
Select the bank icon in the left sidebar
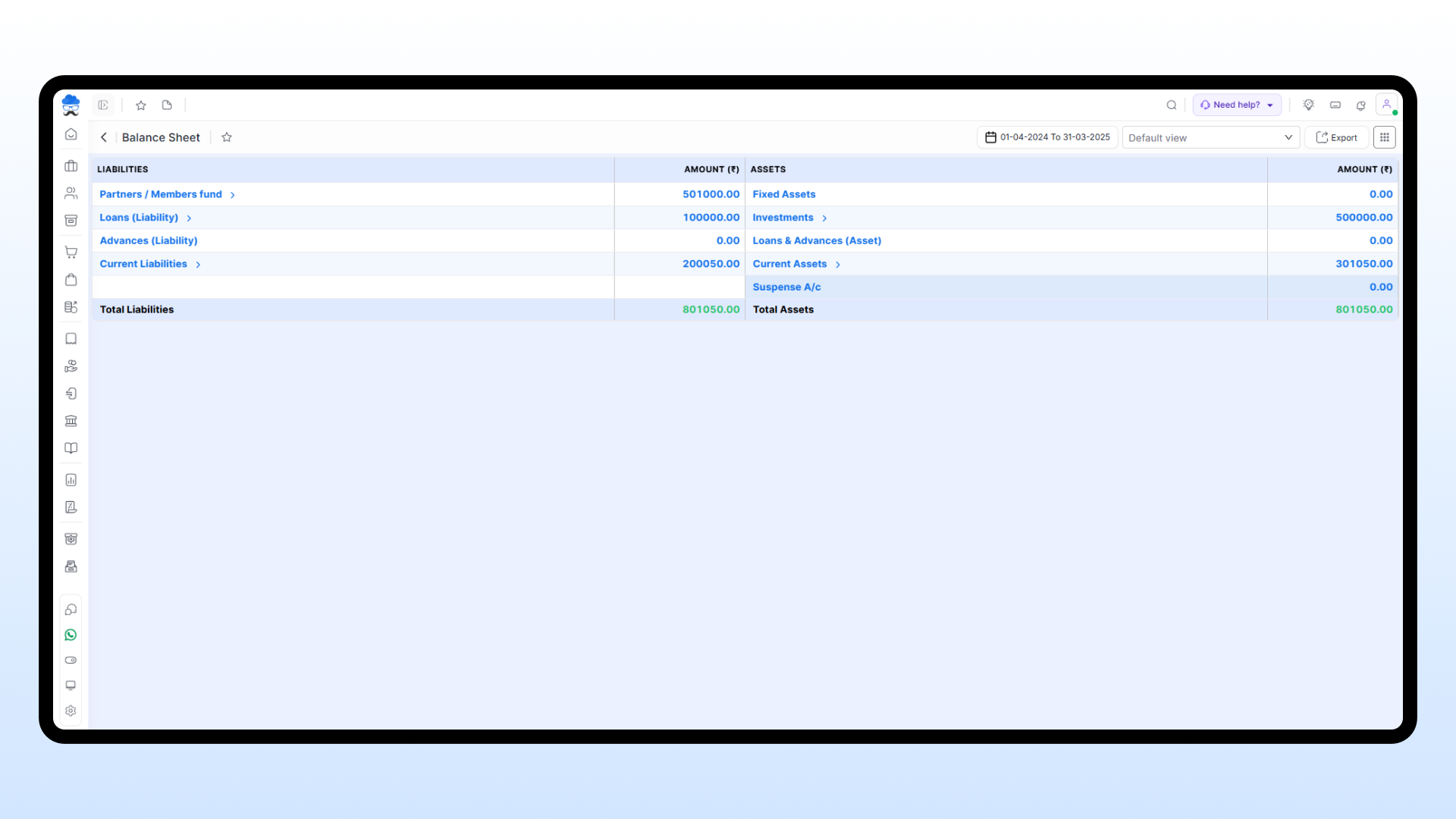click(71, 421)
